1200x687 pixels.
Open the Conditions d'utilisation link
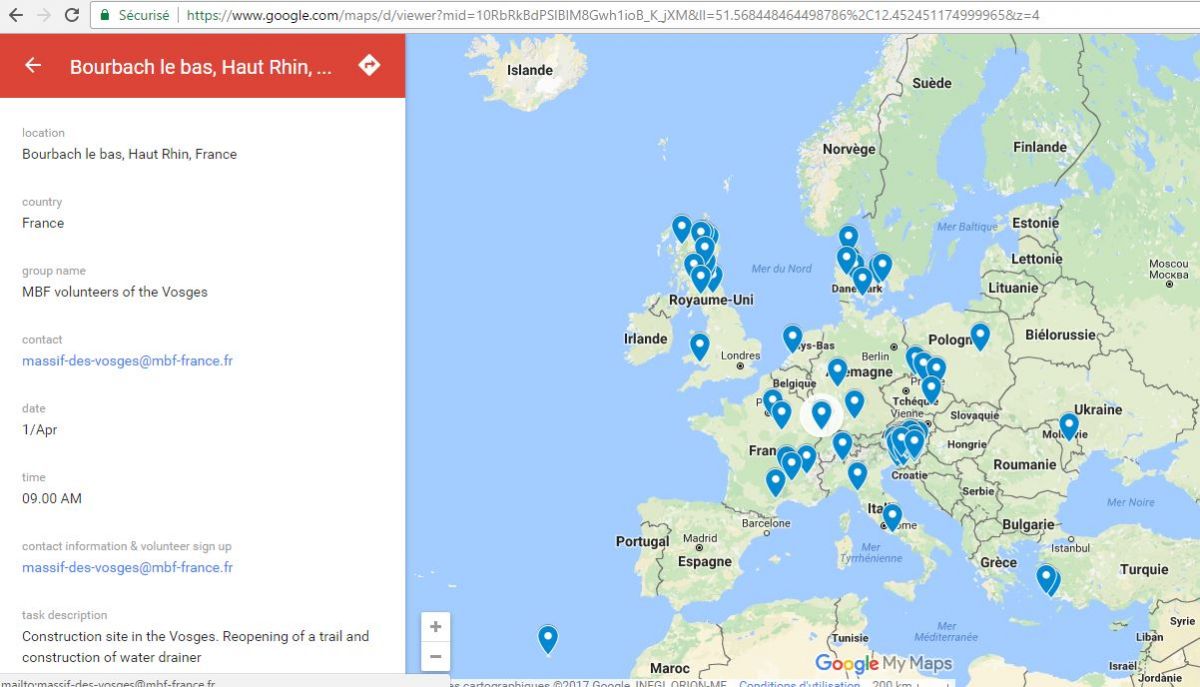point(800,684)
